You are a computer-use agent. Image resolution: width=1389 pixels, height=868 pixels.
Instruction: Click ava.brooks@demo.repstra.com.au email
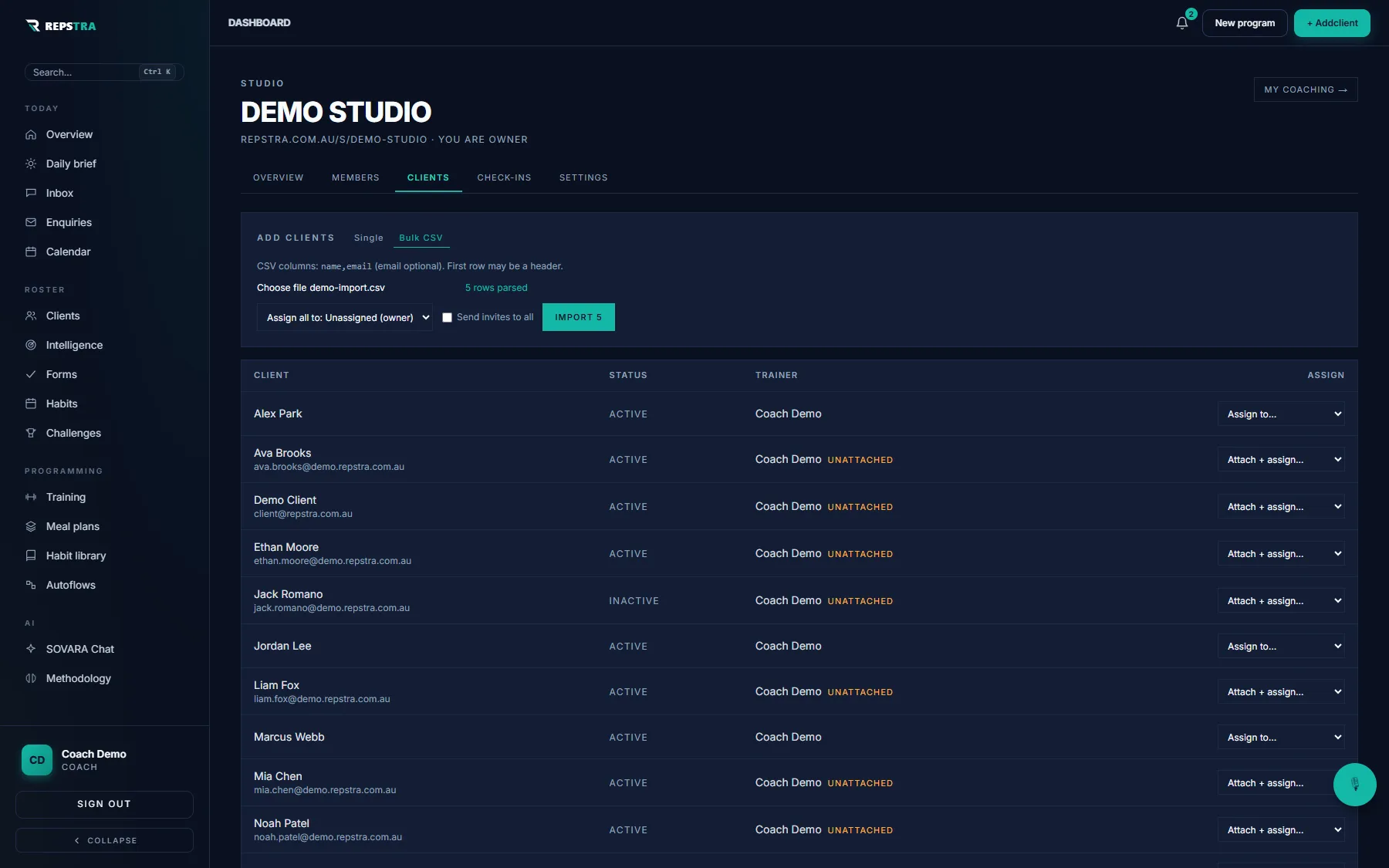click(x=329, y=467)
